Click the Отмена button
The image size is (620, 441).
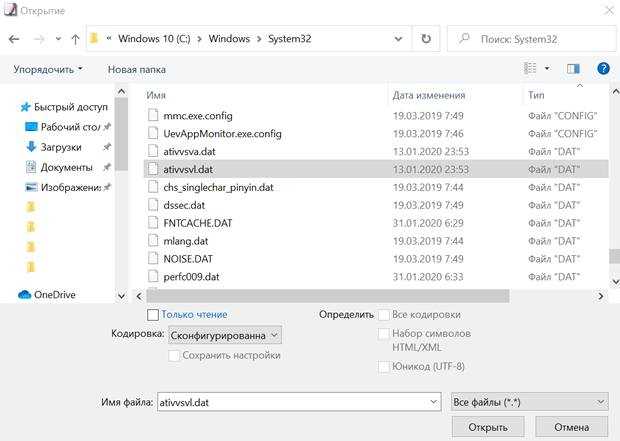571,427
